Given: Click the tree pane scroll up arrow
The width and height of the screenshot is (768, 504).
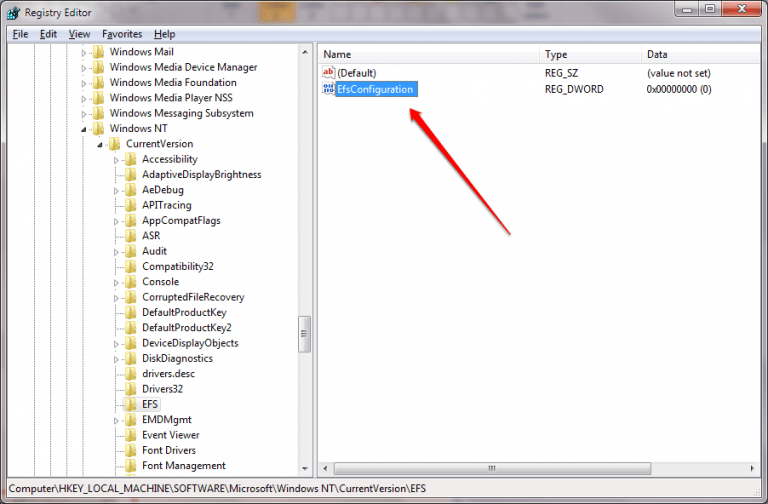Looking at the screenshot, I should (x=305, y=51).
